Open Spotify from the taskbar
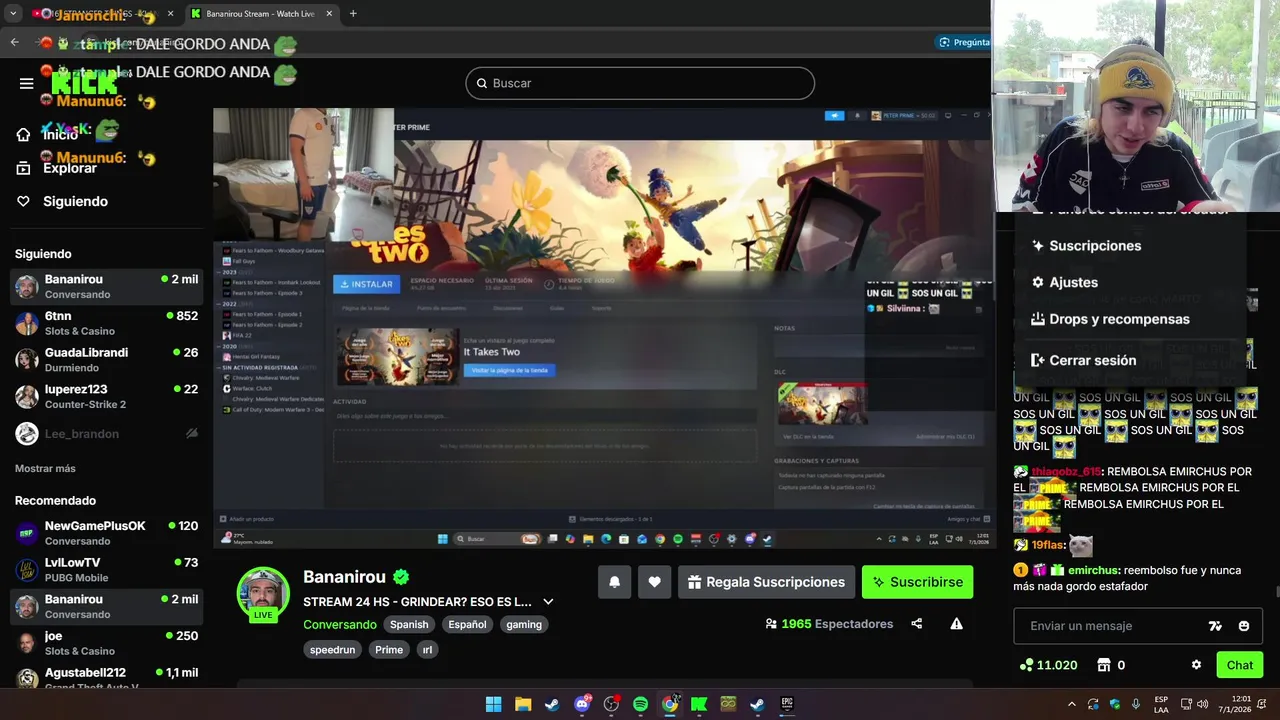 coord(640,704)
